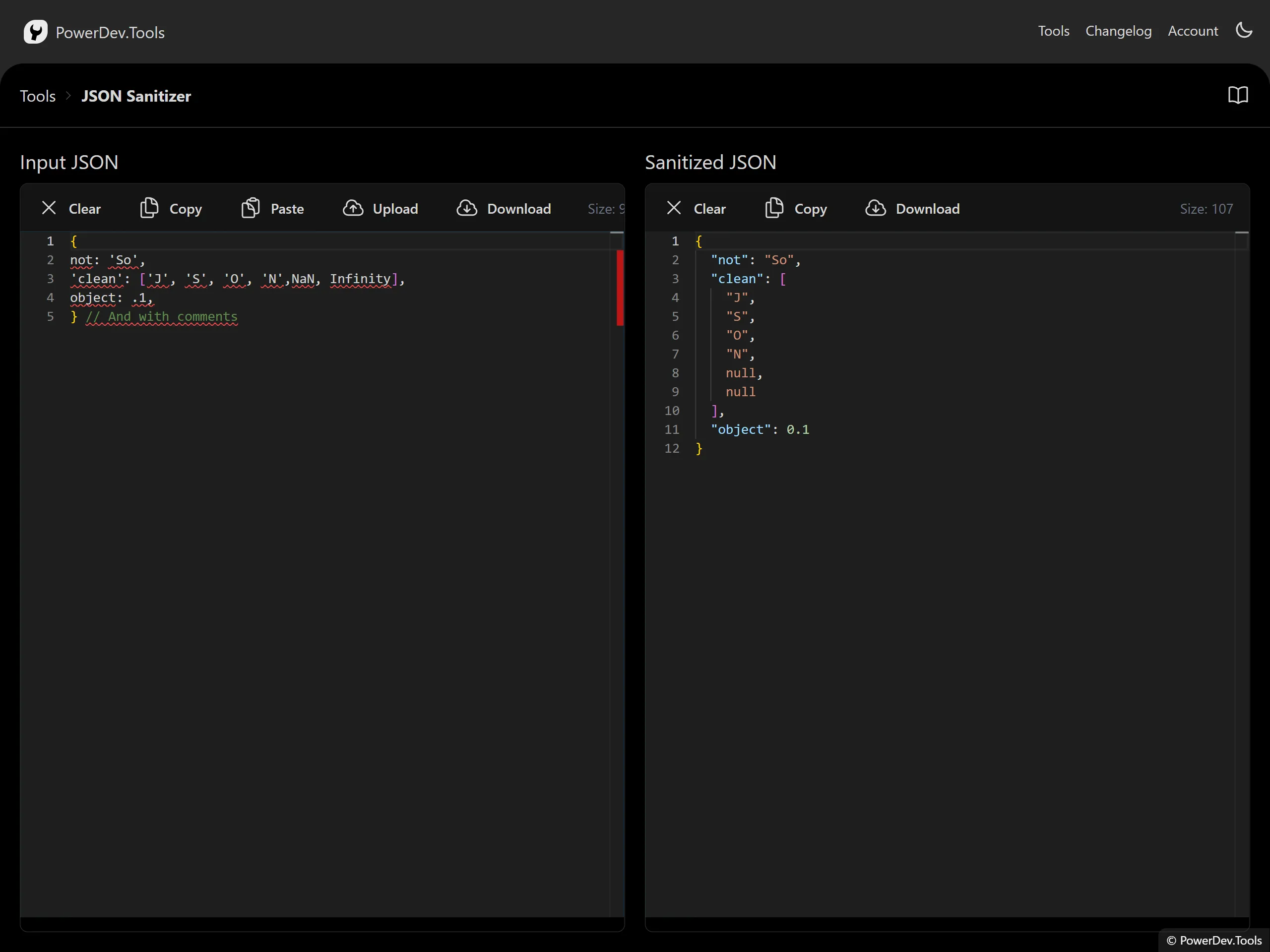
Task: Click the Download cloud icon under Sanitized JSON
Action: (x=876, y=208)
